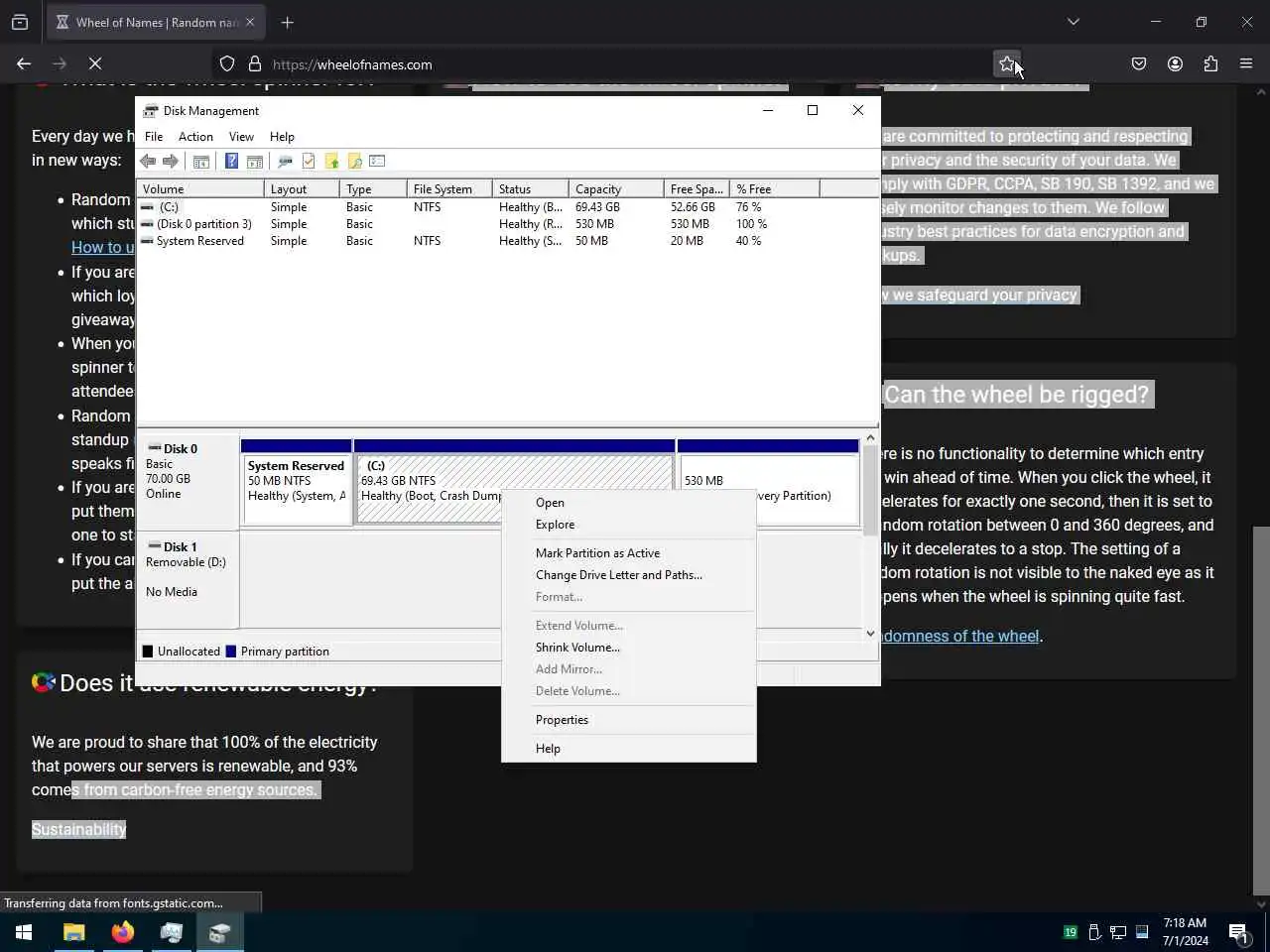The height and width of the screenshot is (952, 1270).
Task: Select the System Reserved volume row
Action: (x=478, y=241)
